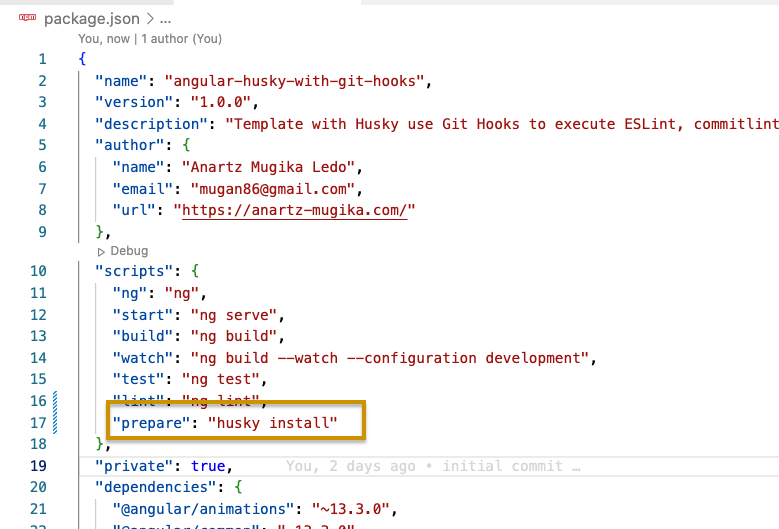779x529 pixels.
Task: Click the "prepare" script key
Action: (x=151, y=423)
